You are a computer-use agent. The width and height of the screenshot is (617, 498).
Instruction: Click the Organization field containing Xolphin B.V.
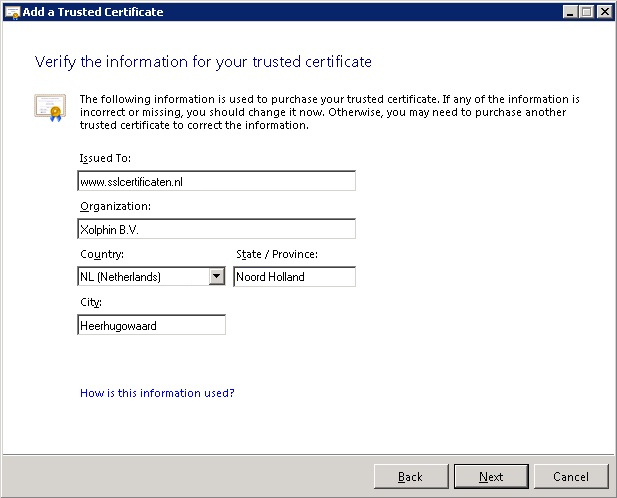(215, 229)
